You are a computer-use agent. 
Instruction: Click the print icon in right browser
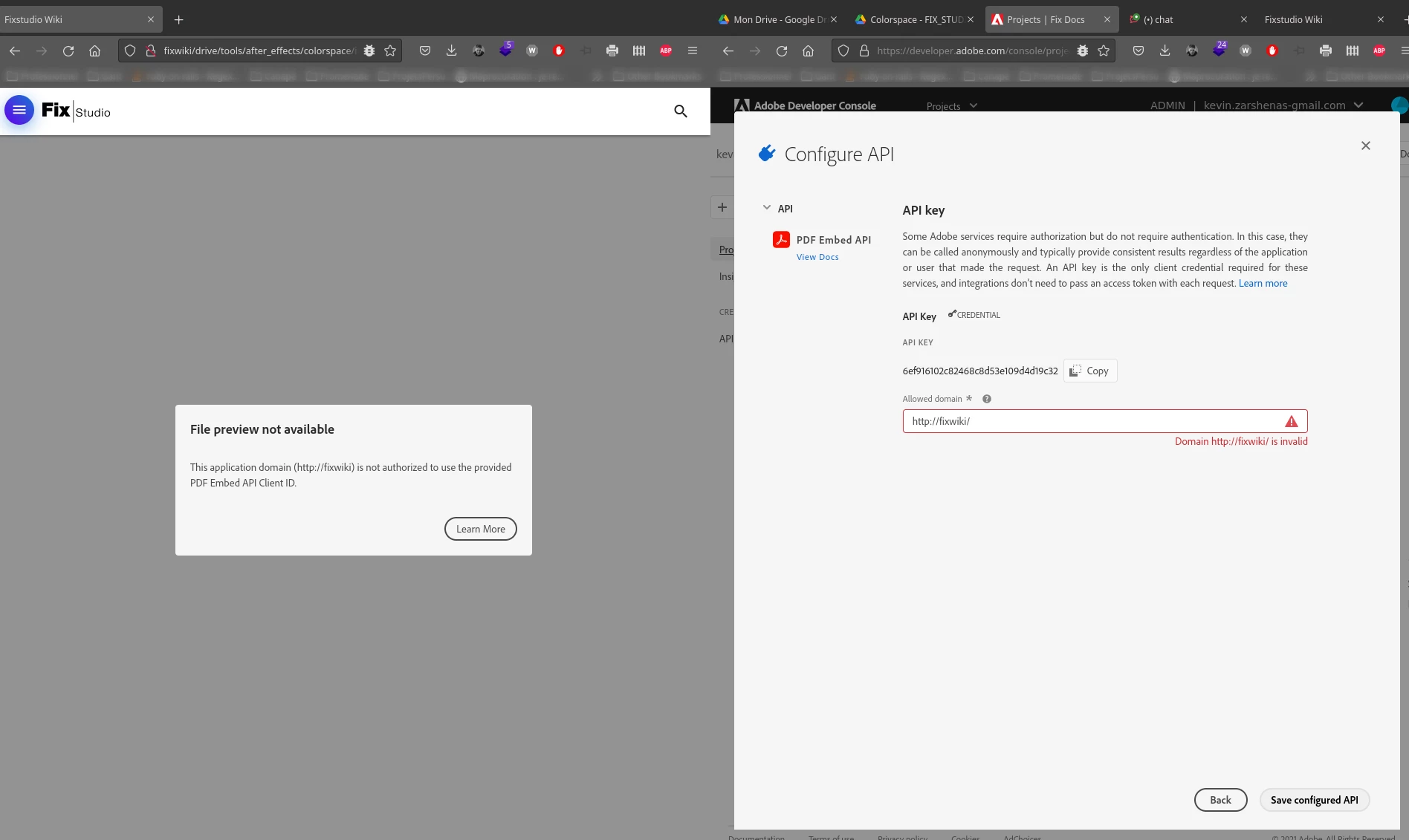(1326, 51)
